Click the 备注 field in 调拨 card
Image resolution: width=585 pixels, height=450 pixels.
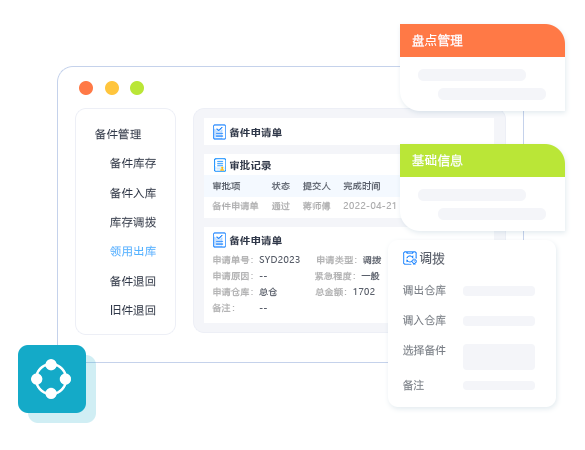[499, 385]
